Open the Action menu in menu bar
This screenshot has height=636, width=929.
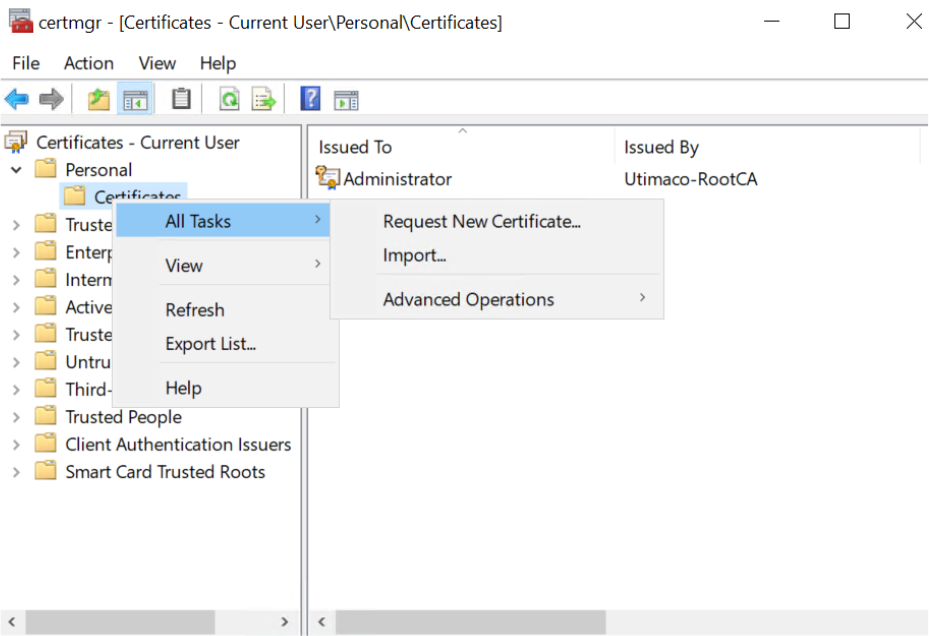88,63
